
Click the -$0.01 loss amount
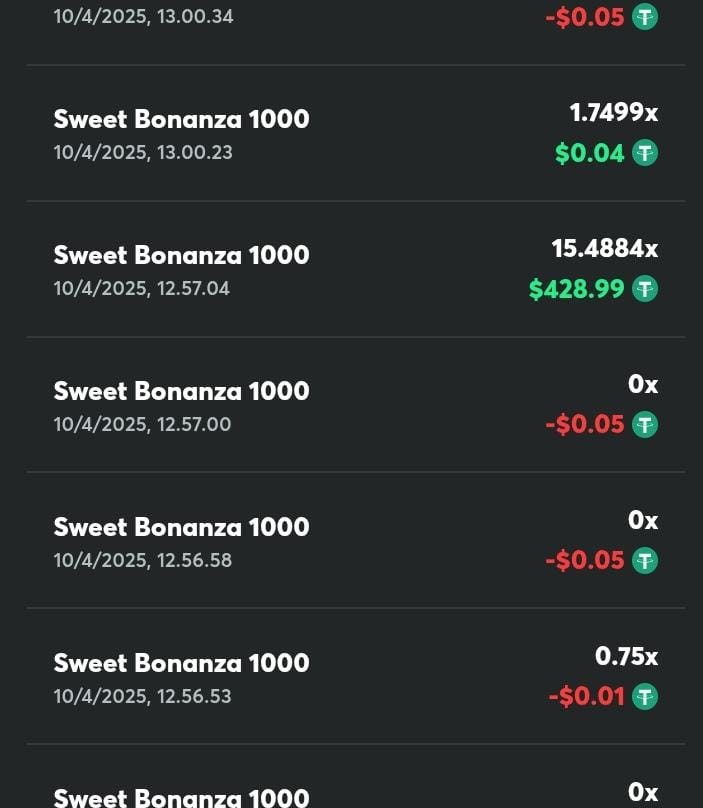587,696
